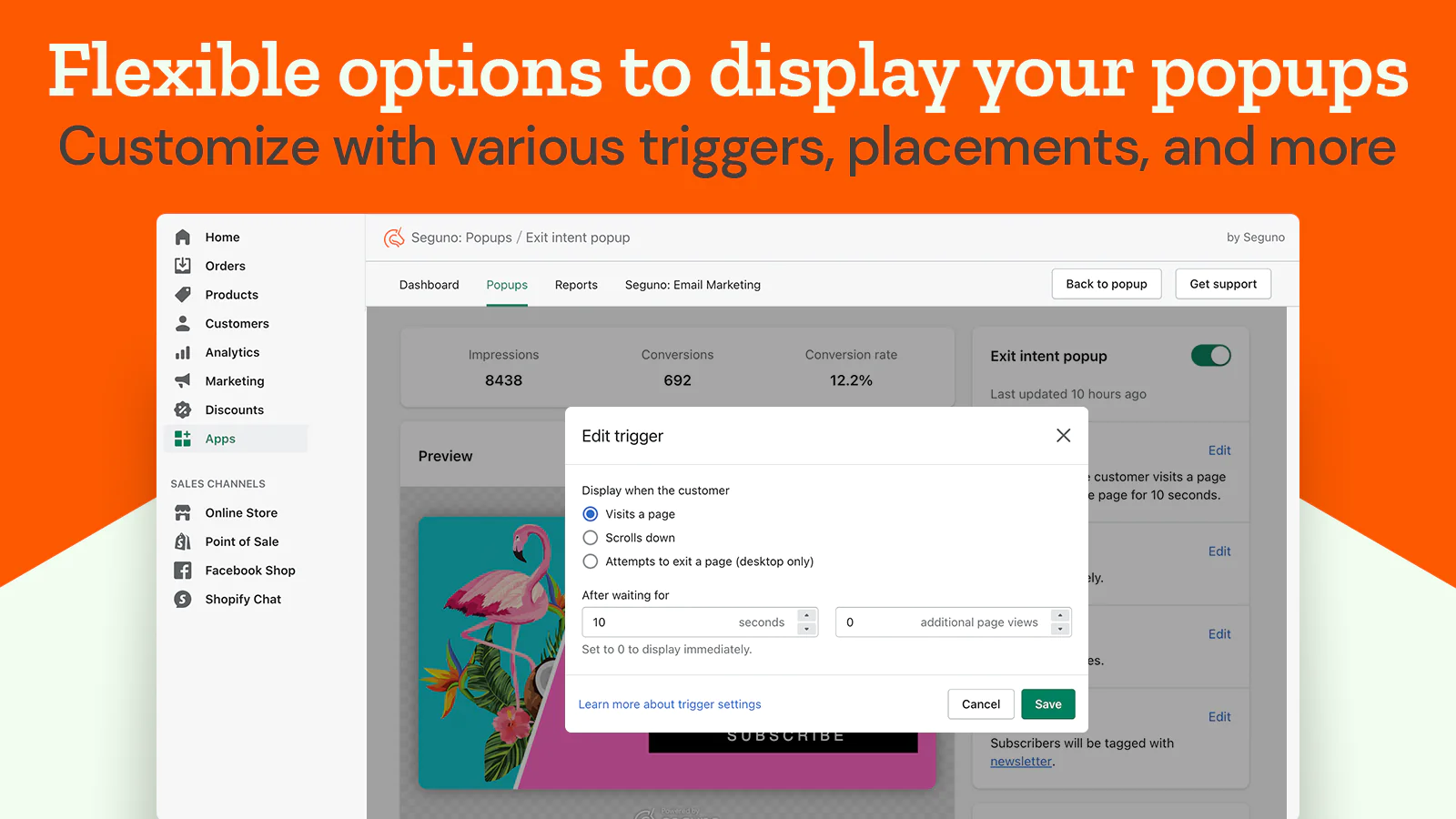Click the Shopify Chat icon
The image size is (1456, 819).
(x=183, y=599)
